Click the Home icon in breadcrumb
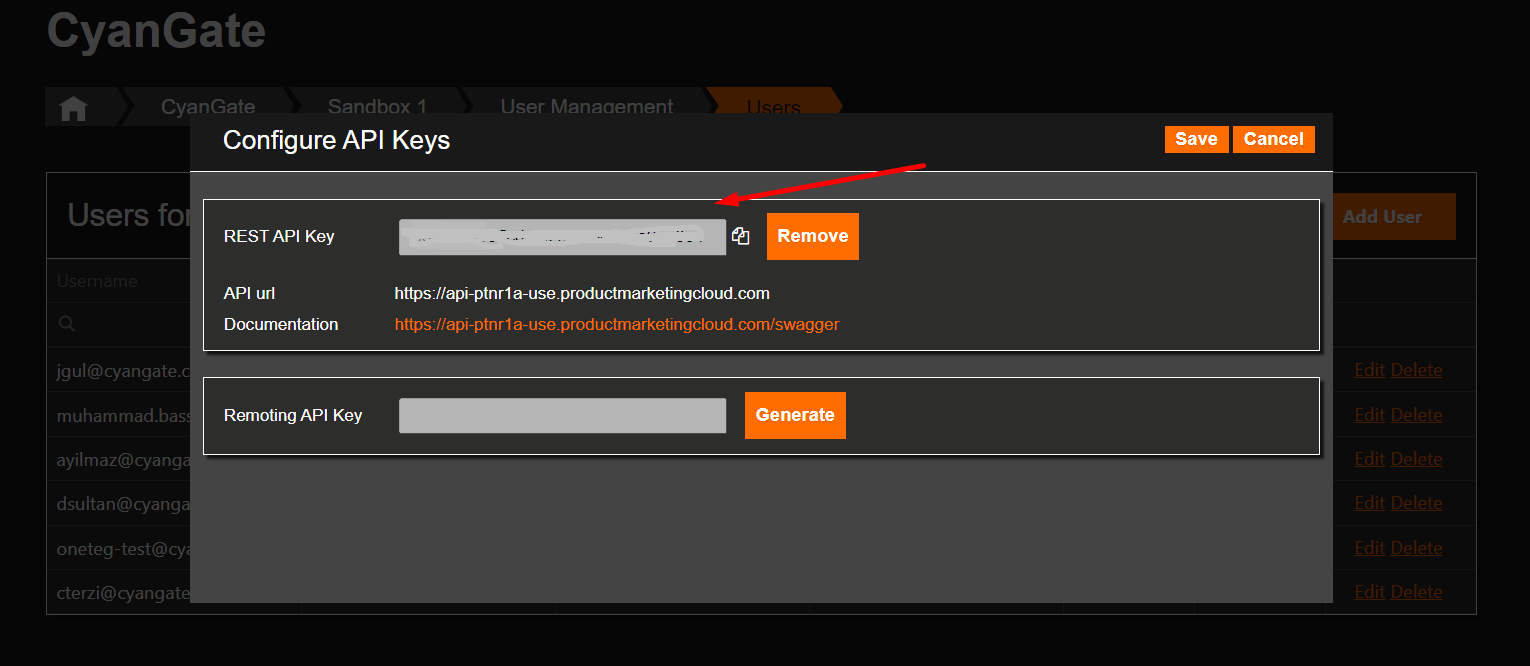Image resolution: width=1530 pixels, height=666 pixels. pos(73,108)
